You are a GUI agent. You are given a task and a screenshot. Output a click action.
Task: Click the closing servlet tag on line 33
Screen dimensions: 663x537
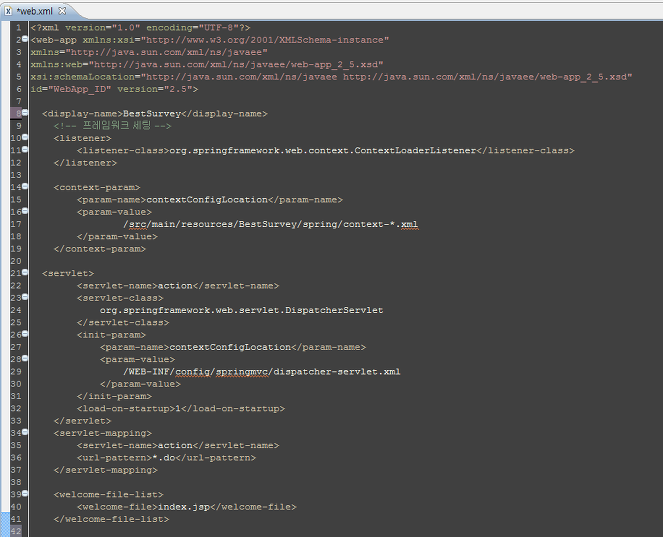click(x=82, y=421)
